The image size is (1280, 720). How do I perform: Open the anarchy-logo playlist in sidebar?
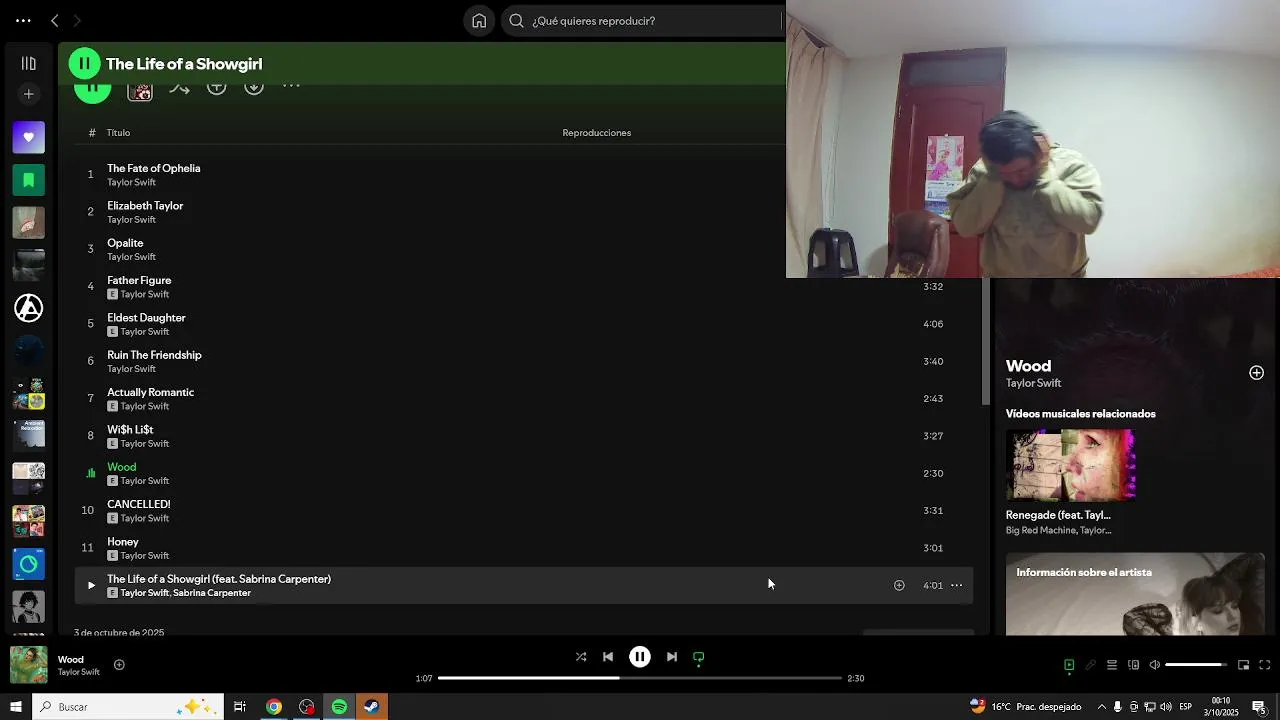tap(29, 308)
